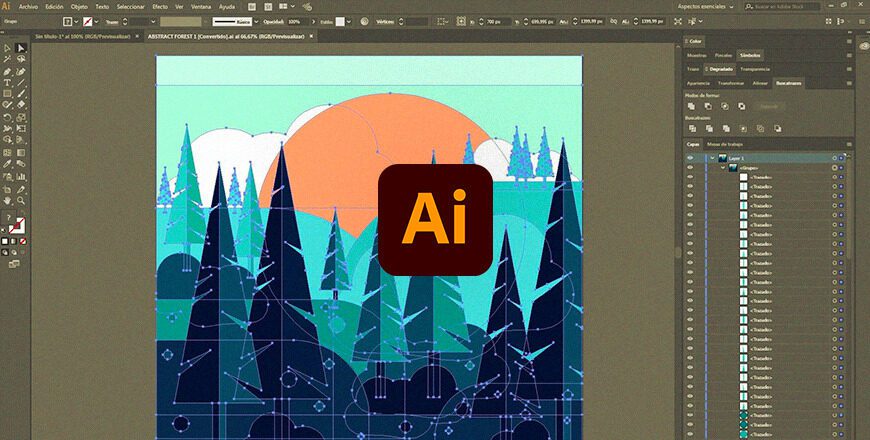Switch to the Transparencia tab

755,69
